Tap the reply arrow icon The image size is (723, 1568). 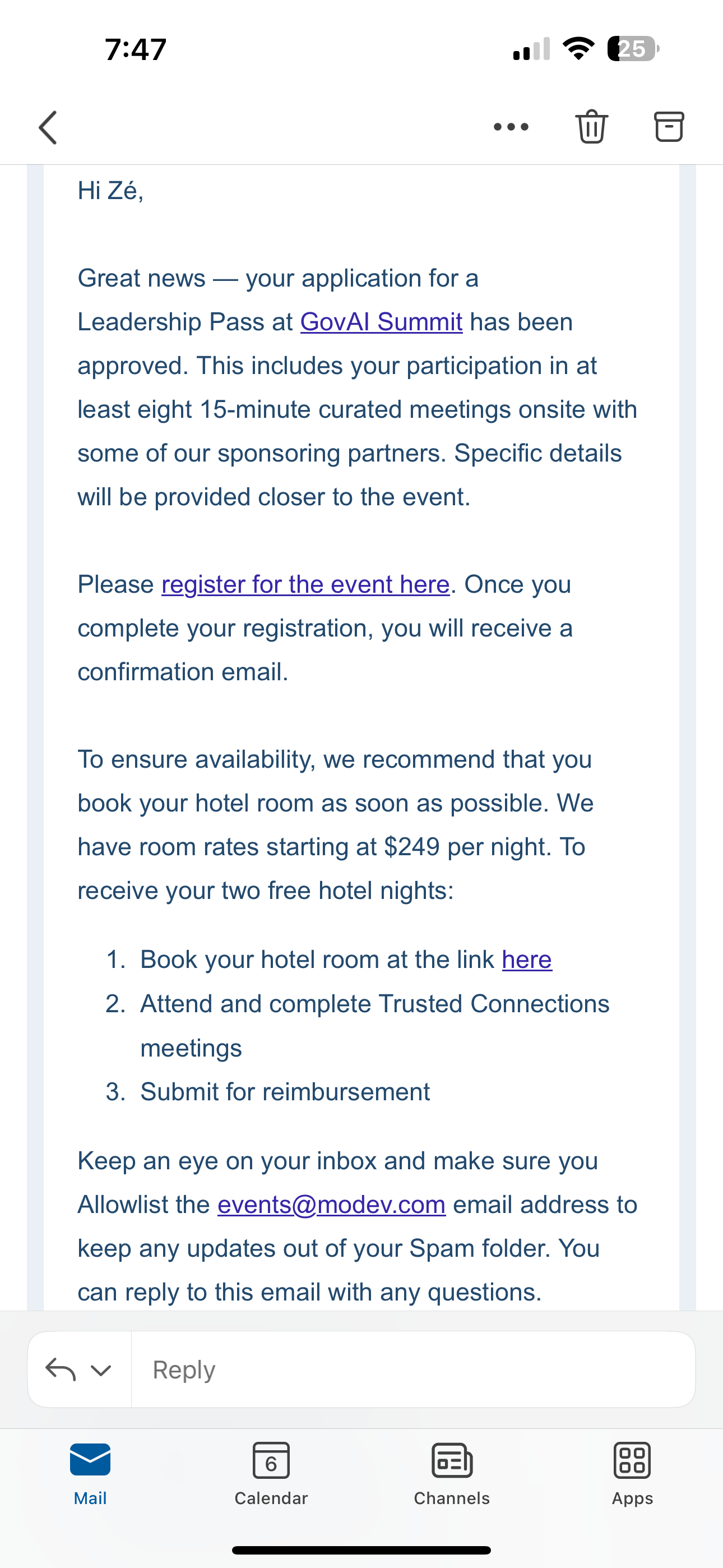point(61,1369)
